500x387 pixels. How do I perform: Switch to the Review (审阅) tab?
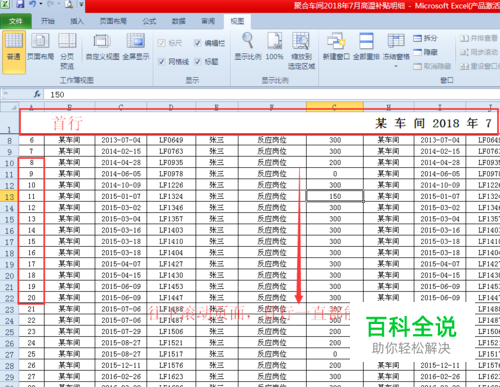point(208,21)
